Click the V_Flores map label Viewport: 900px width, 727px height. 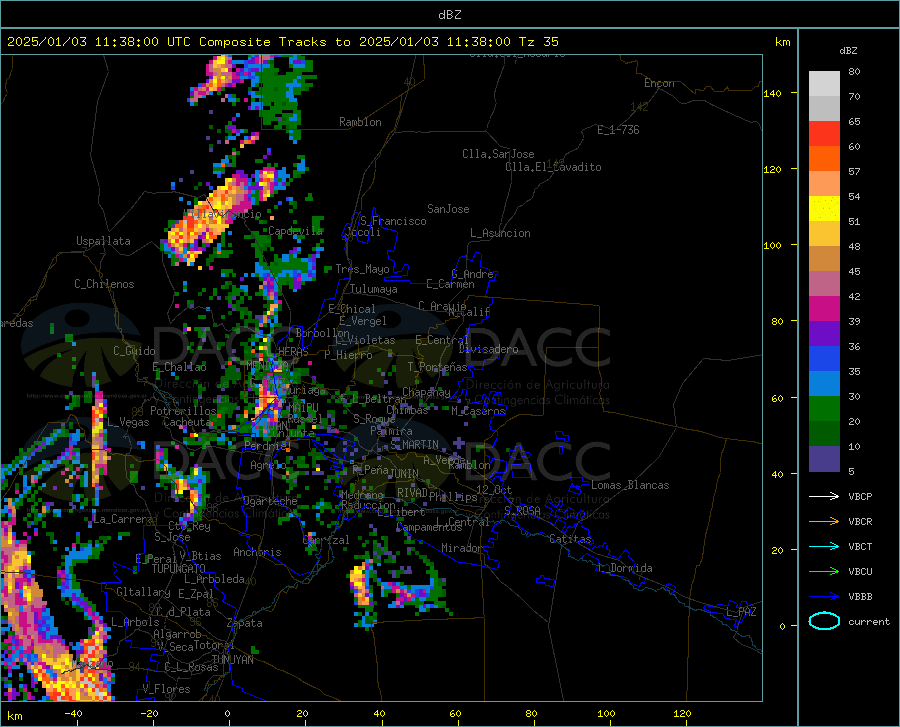[166, 689]
